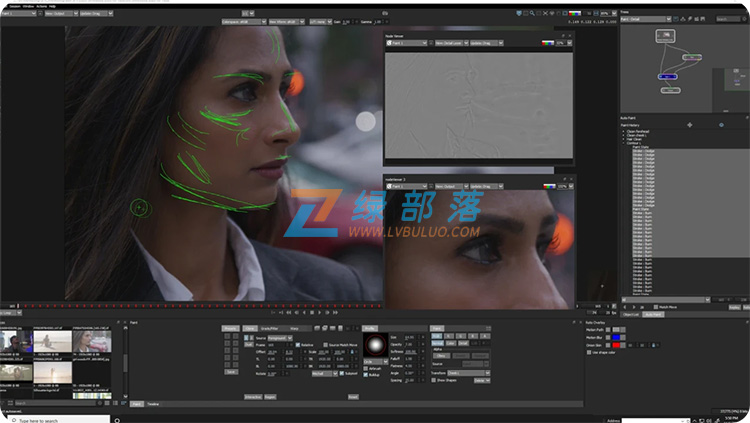The width and height of the screenshot is (750, 423).
Task: Click the RGB channel icon in Node Viewer 3
Action: coord(550,186)
